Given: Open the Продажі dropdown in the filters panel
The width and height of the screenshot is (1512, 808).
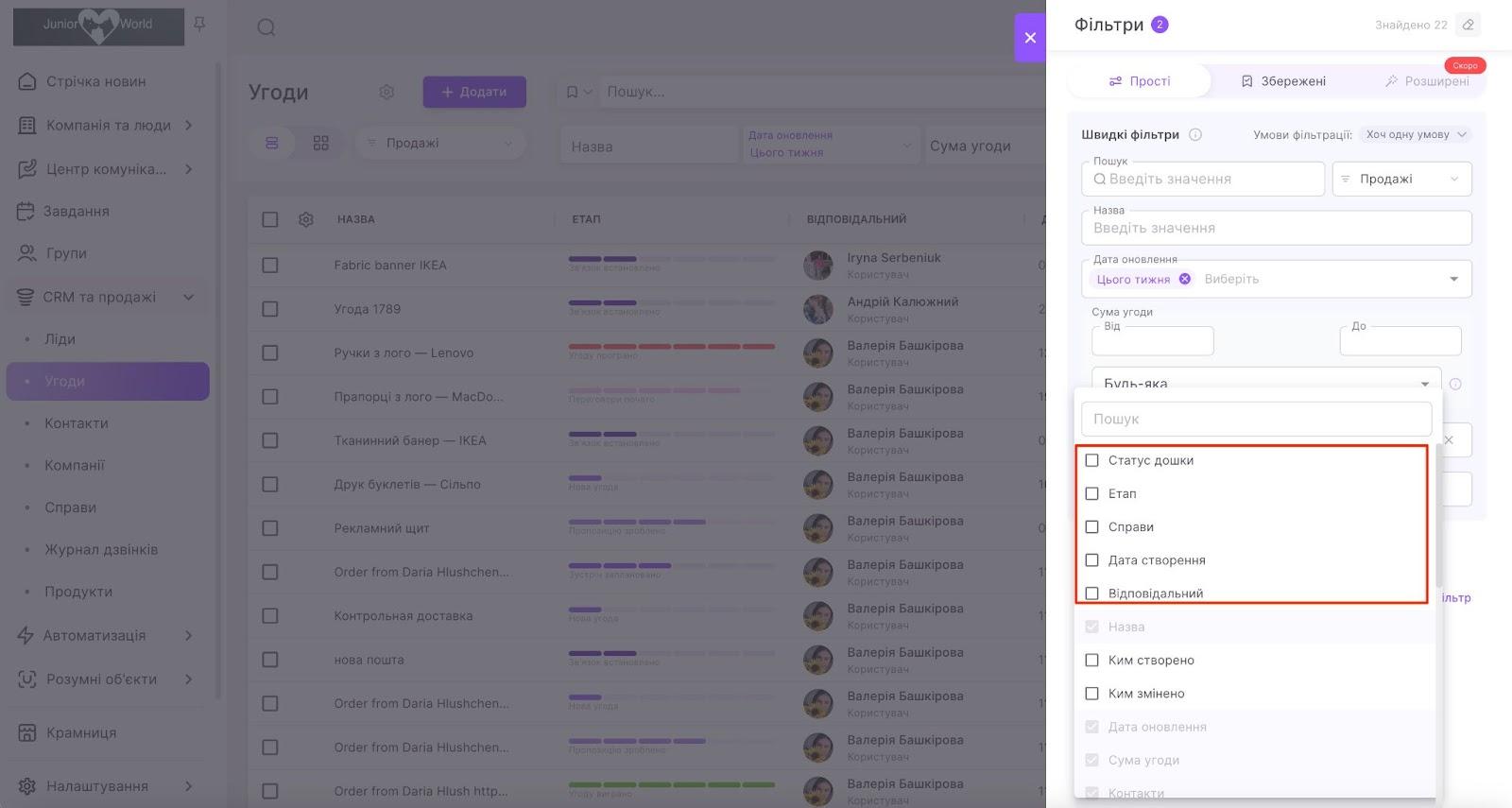Looking at the screenshot, I should click(1401, 179).
